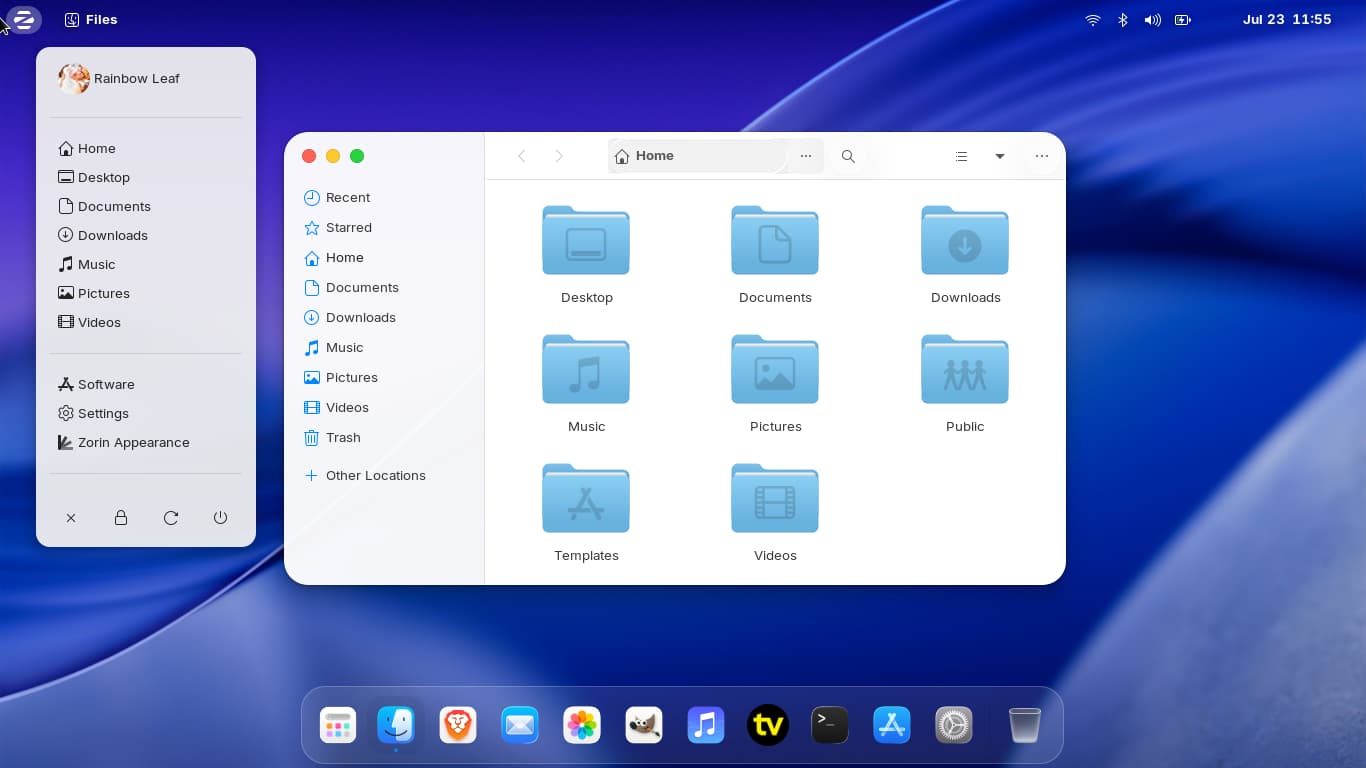This screenshot has width=1366, height=768.
Task: Open System Settings gear in dock
Action: [x=954, y=725]
